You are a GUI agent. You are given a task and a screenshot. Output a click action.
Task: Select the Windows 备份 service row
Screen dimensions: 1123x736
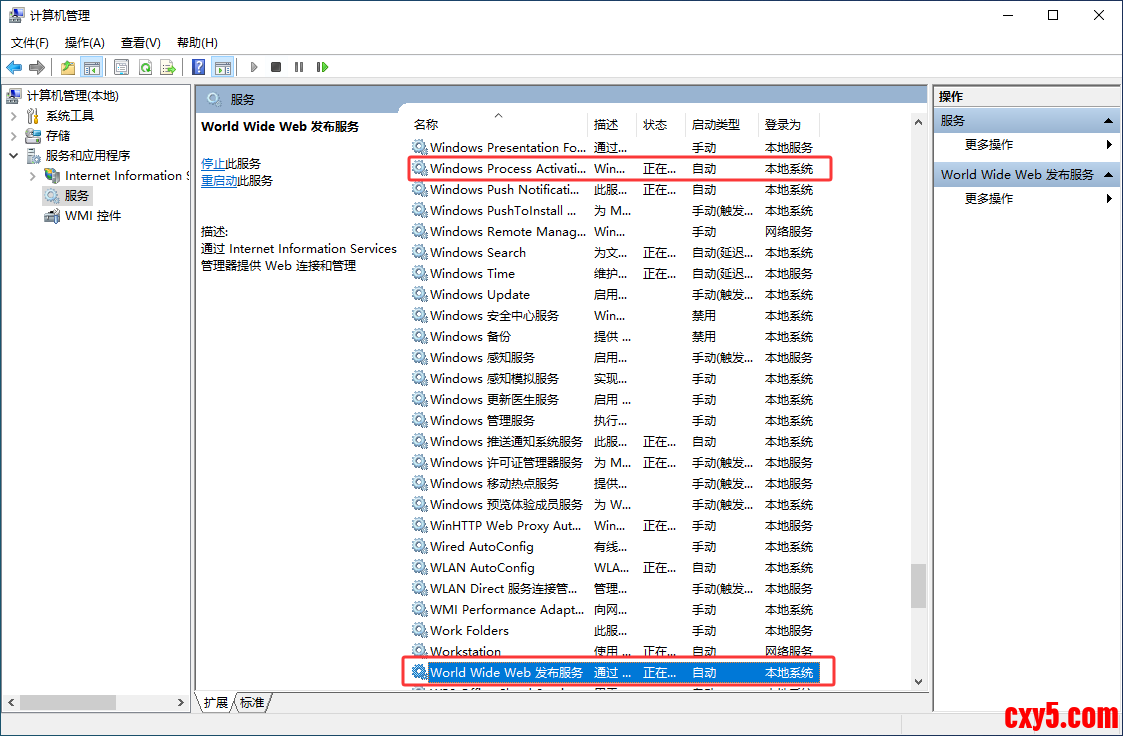tap(614, 336)
